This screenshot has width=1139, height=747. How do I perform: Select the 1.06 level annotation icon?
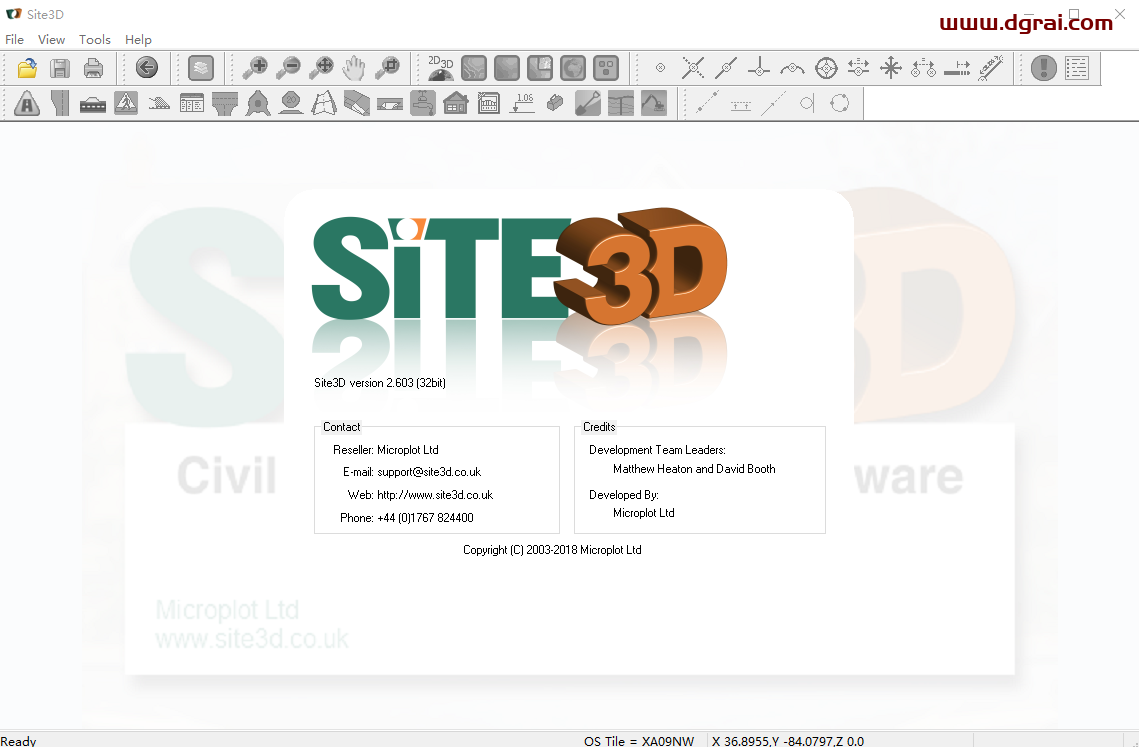(522, 103)
